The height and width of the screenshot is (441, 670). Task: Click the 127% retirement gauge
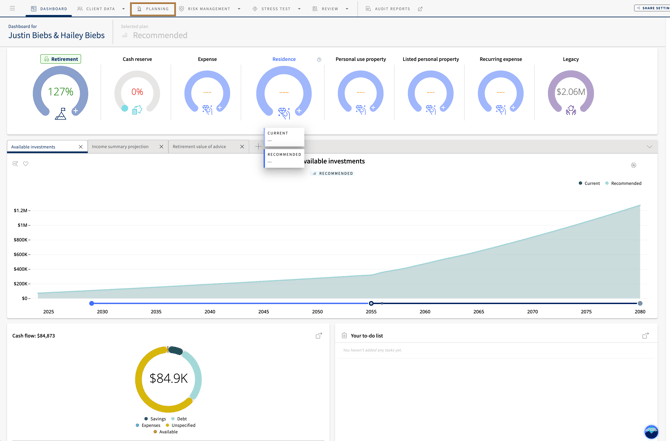click(60, 91)
